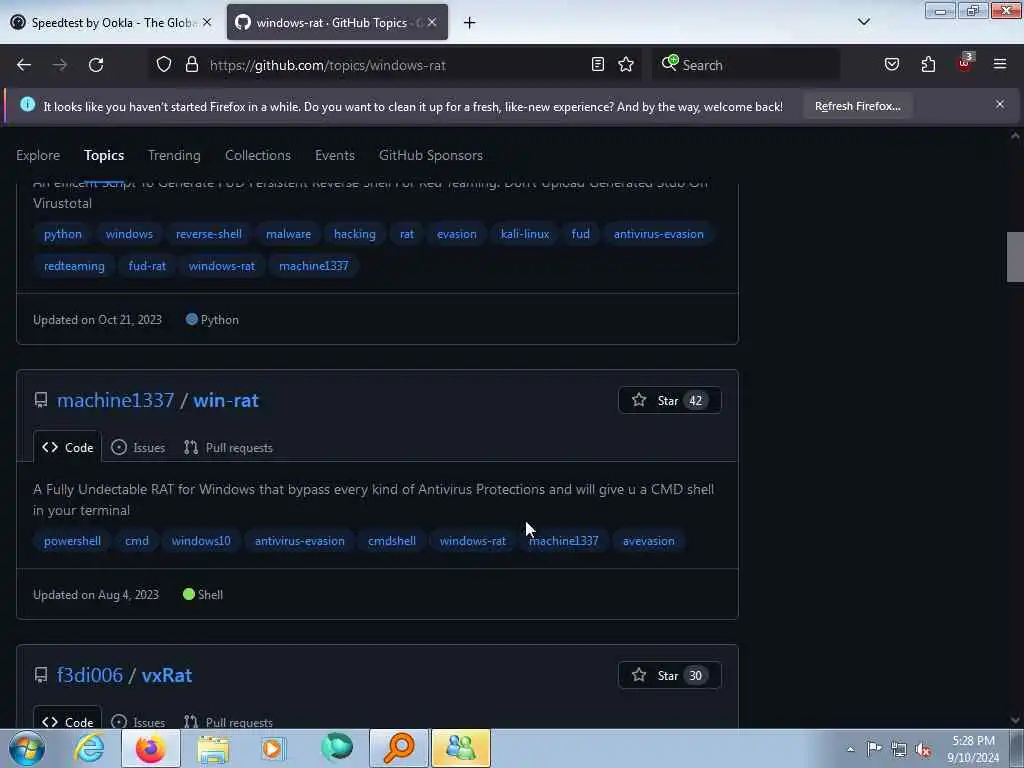Focus the Search box in toolbar
The image size is (1024, 768).
click(x=744, y=65)
